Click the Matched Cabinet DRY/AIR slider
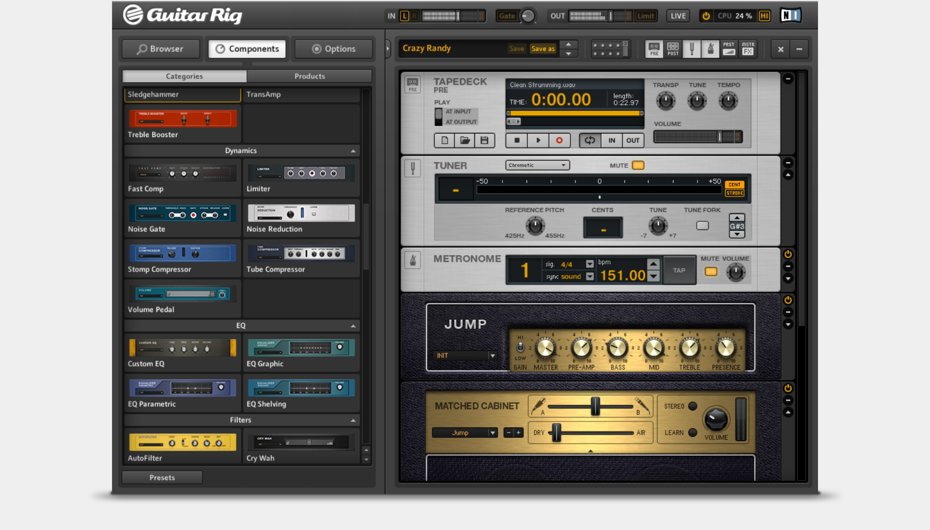The width and height of the screenshot is (930, 530). [556, 432]
